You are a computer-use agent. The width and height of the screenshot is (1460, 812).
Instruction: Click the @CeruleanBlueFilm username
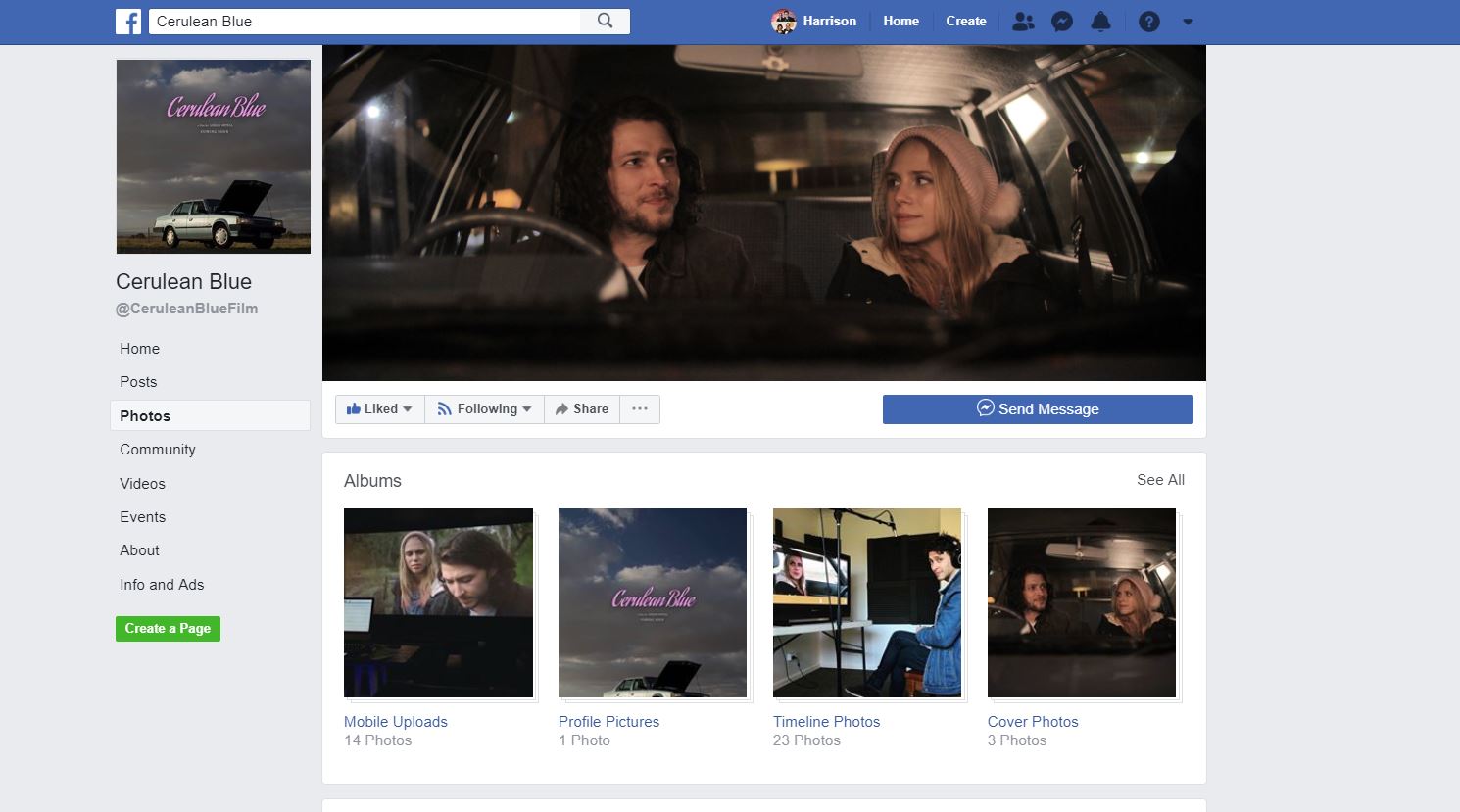(187, 309)
